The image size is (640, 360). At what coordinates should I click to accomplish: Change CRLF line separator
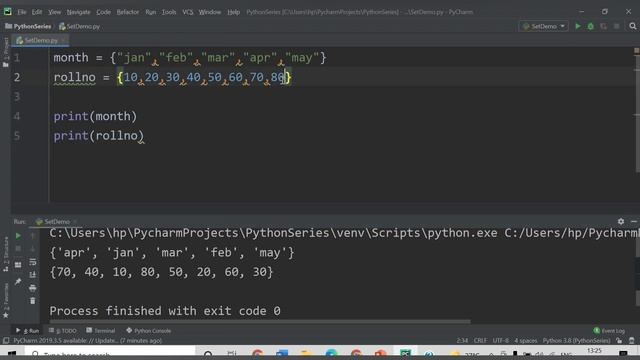point(480,340)
